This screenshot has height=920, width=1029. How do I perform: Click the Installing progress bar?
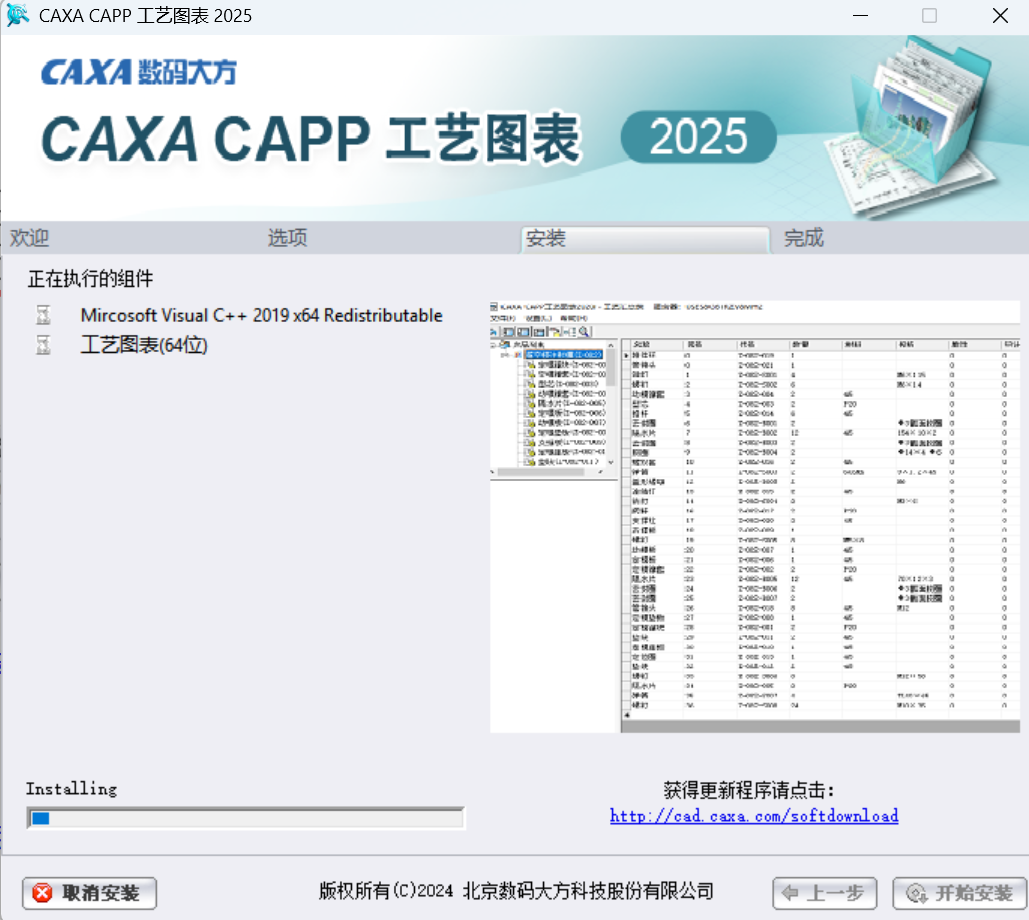(x=245, y=818)
